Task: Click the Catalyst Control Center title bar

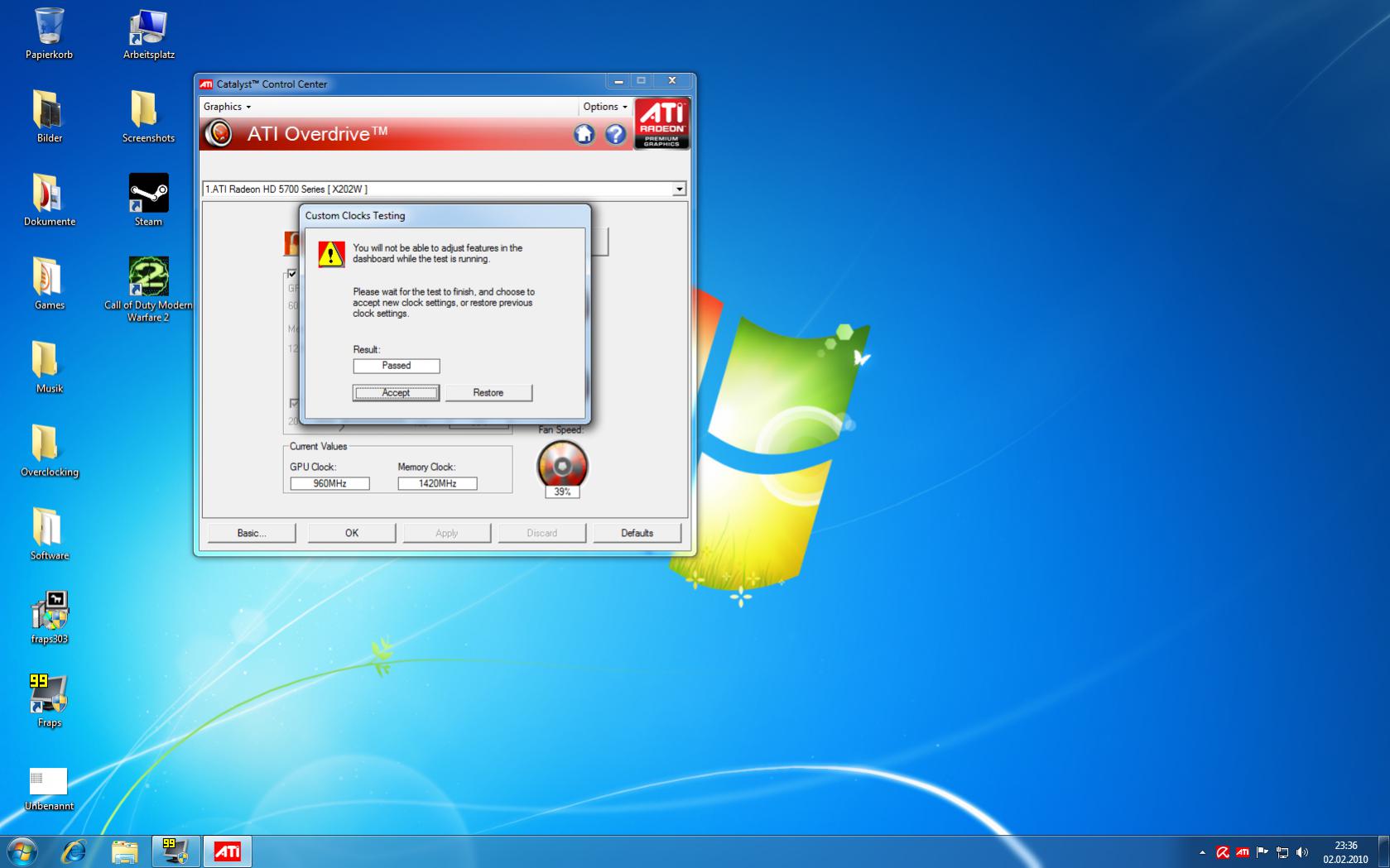Action: pos(402,84)
